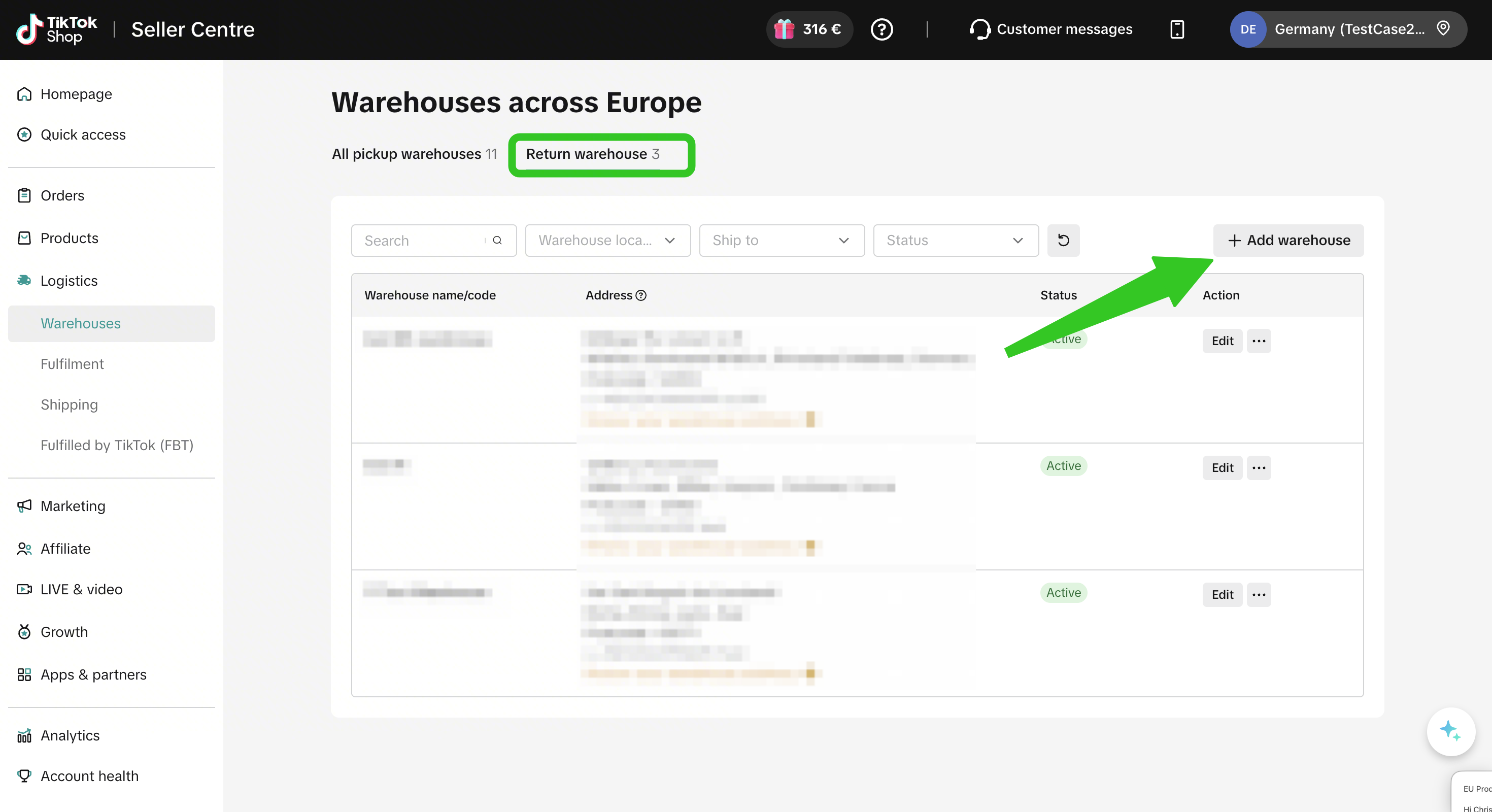Screen dimensions: 1492x812
Task: Select Shipping submenu item
Action: point(69,404)
